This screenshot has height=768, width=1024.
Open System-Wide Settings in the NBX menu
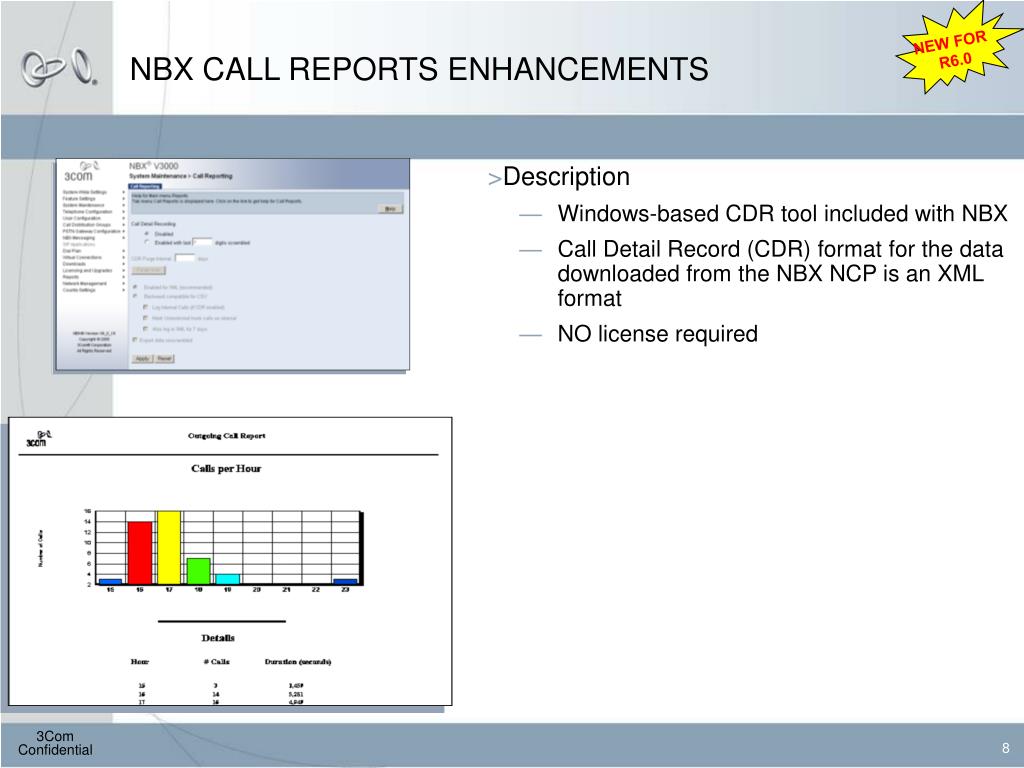[85, 192]
